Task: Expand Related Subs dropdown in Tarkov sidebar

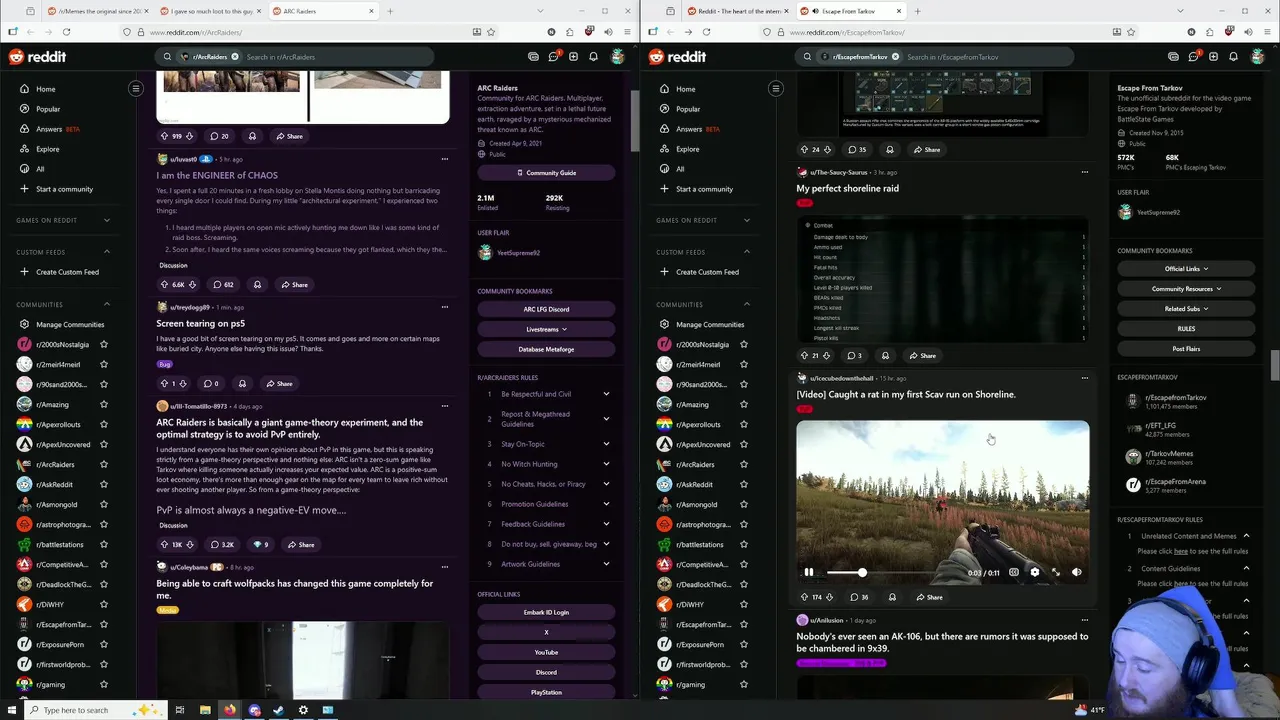Action: pyautogui.click(x=1186, y=308)
